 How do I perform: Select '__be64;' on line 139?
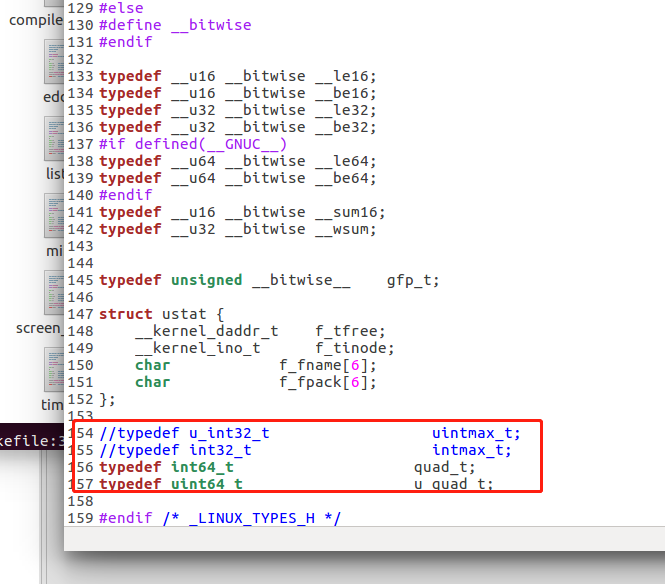[x=346, y=178]
